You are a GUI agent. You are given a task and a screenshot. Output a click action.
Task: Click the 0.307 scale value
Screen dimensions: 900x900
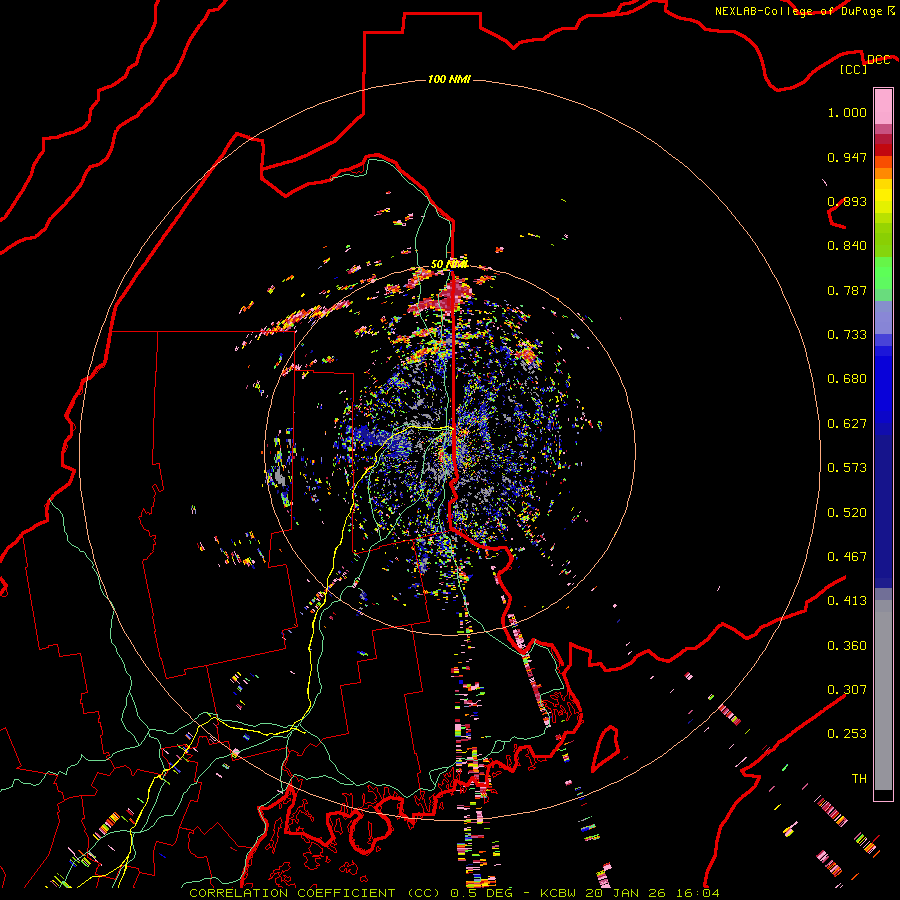click(847, 689)
